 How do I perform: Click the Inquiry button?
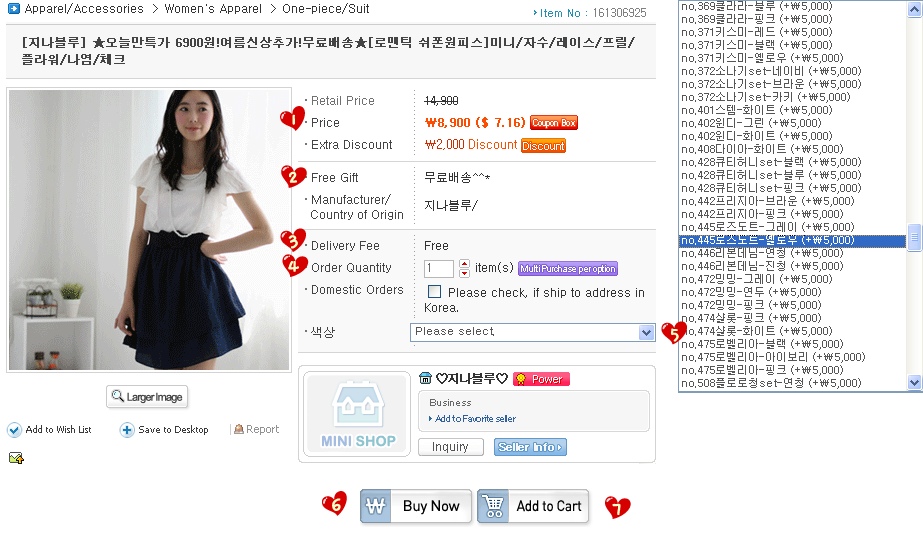(x=450, y=447)
